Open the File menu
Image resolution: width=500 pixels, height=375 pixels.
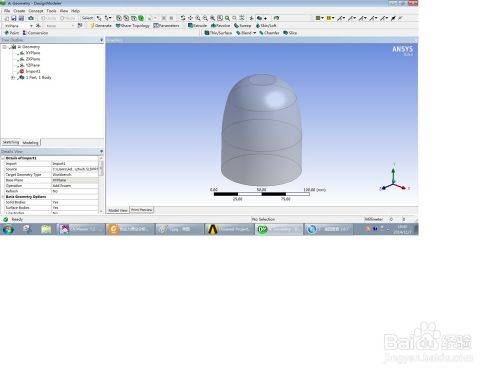pyautogui.click(x=7, y=11)
